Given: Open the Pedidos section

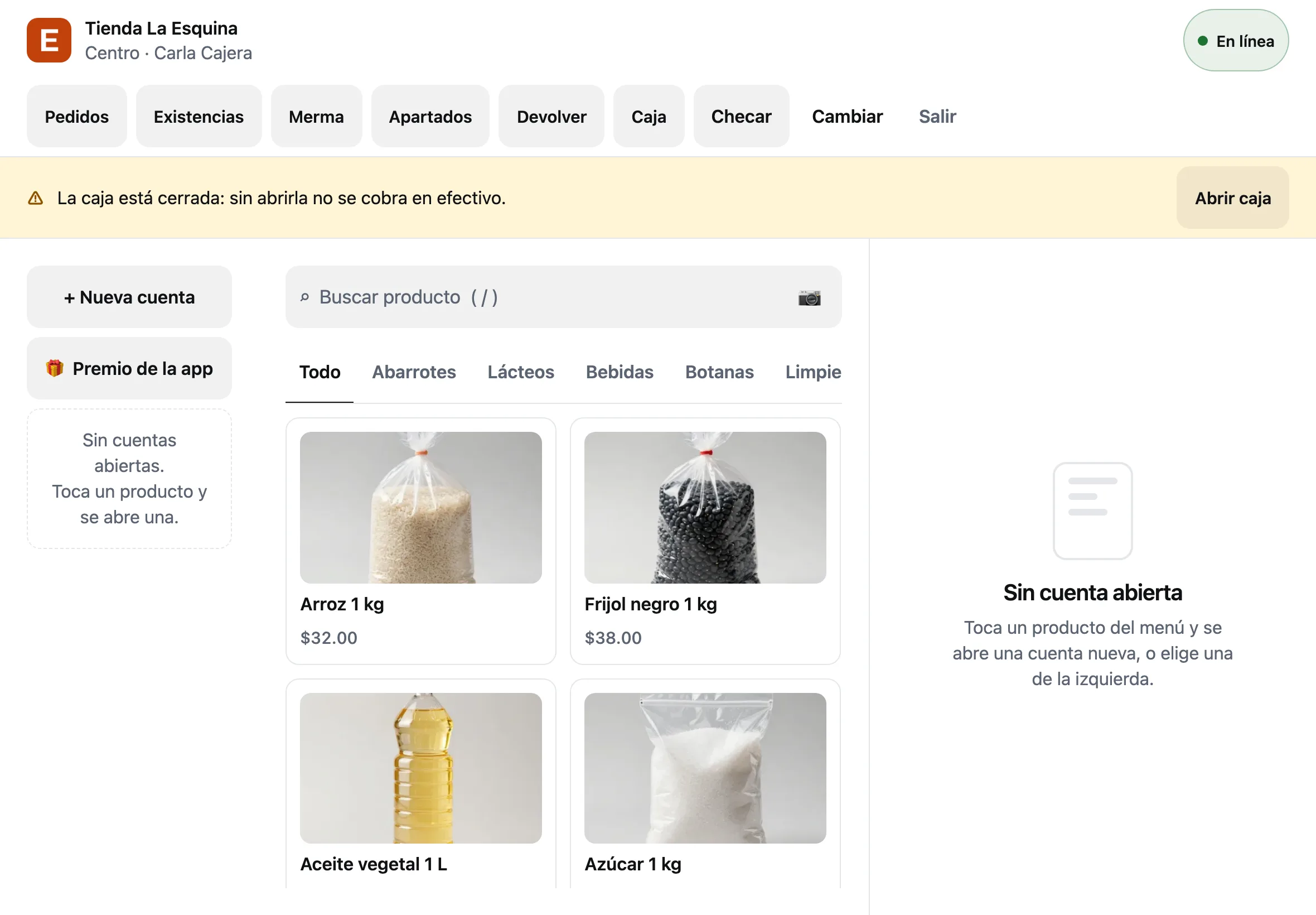Looking at the screenshot, I should [x=77, y=117].
